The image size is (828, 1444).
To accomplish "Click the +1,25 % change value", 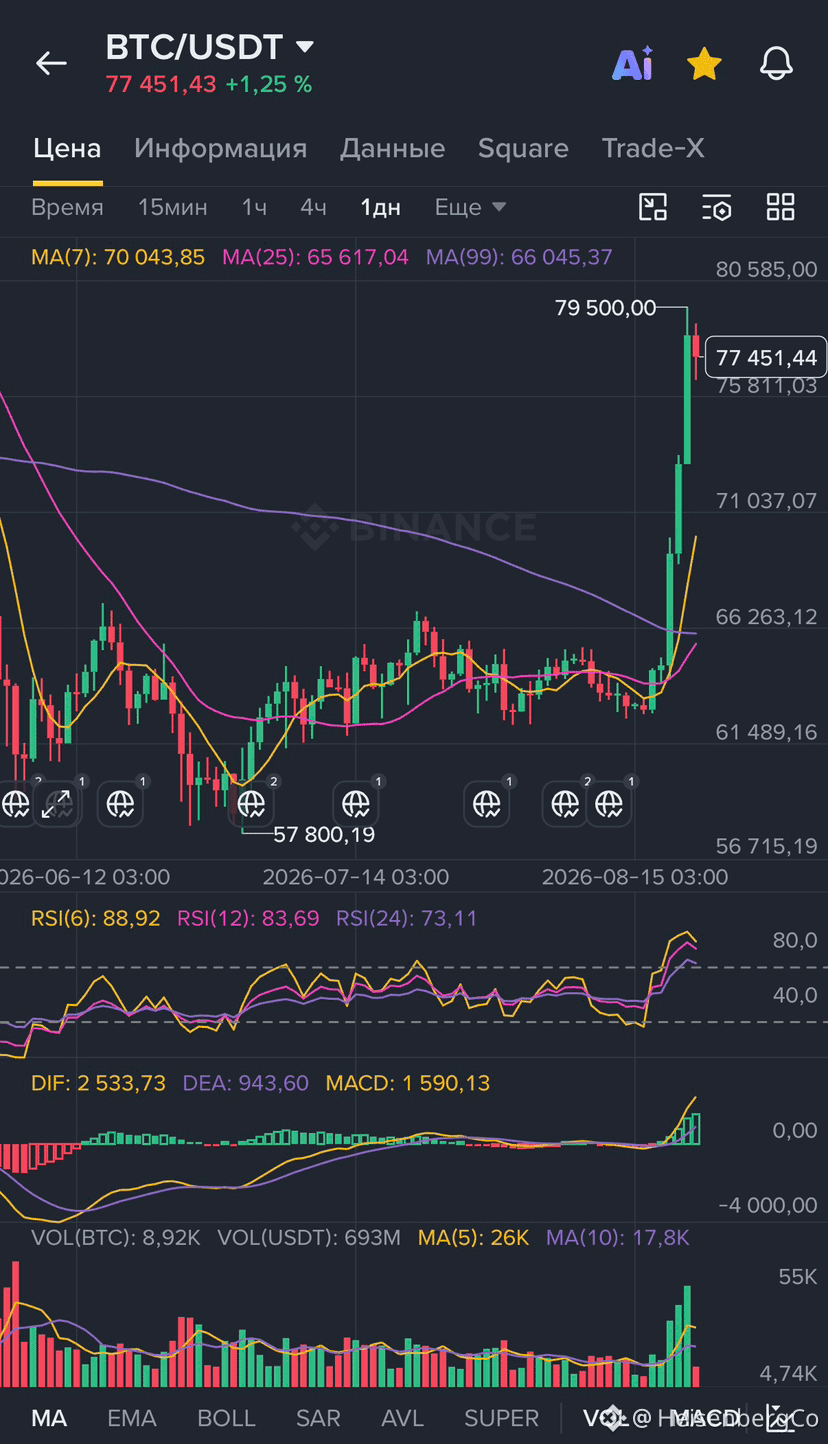I will pyautogui.click(x=269, y=85).
